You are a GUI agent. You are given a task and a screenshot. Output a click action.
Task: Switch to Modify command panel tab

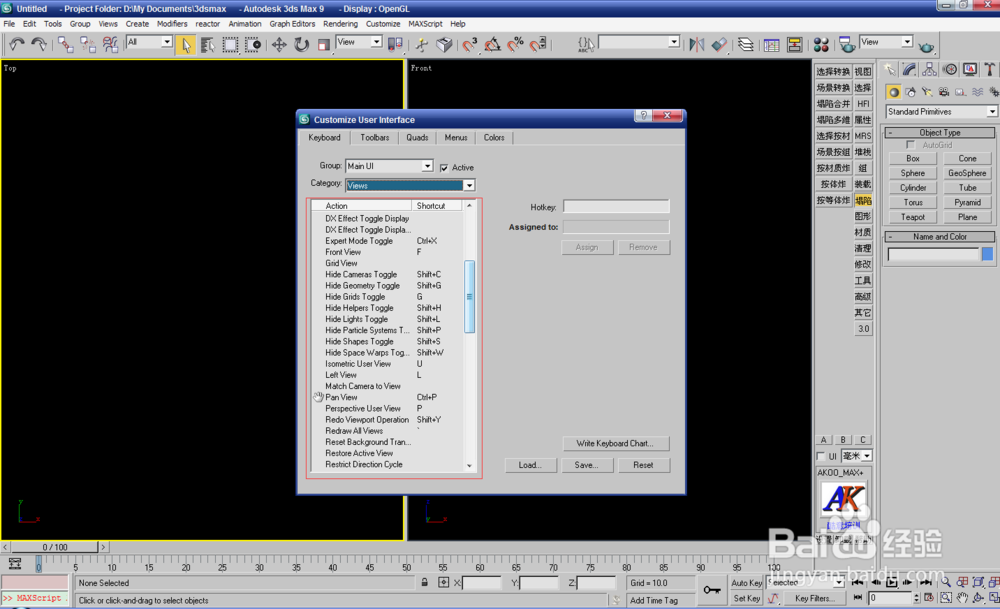[909, 70]
